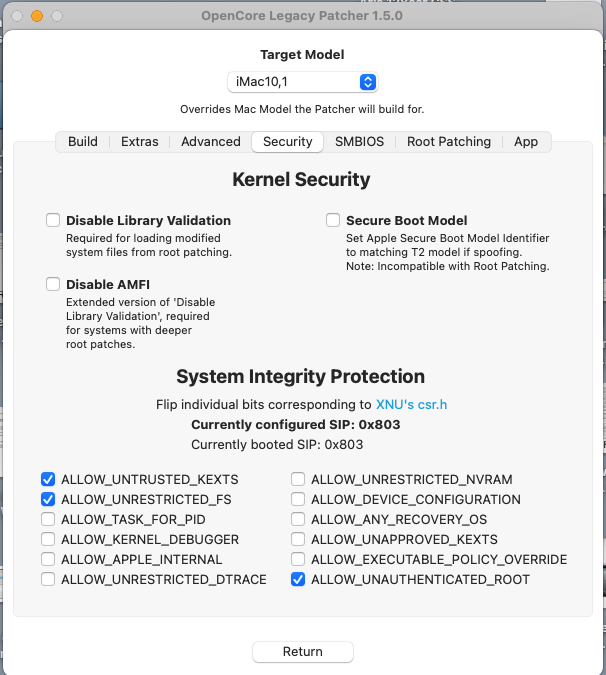606x675 pixels.
Task: Open the Root Patching tab
Action: click(448, 142)
